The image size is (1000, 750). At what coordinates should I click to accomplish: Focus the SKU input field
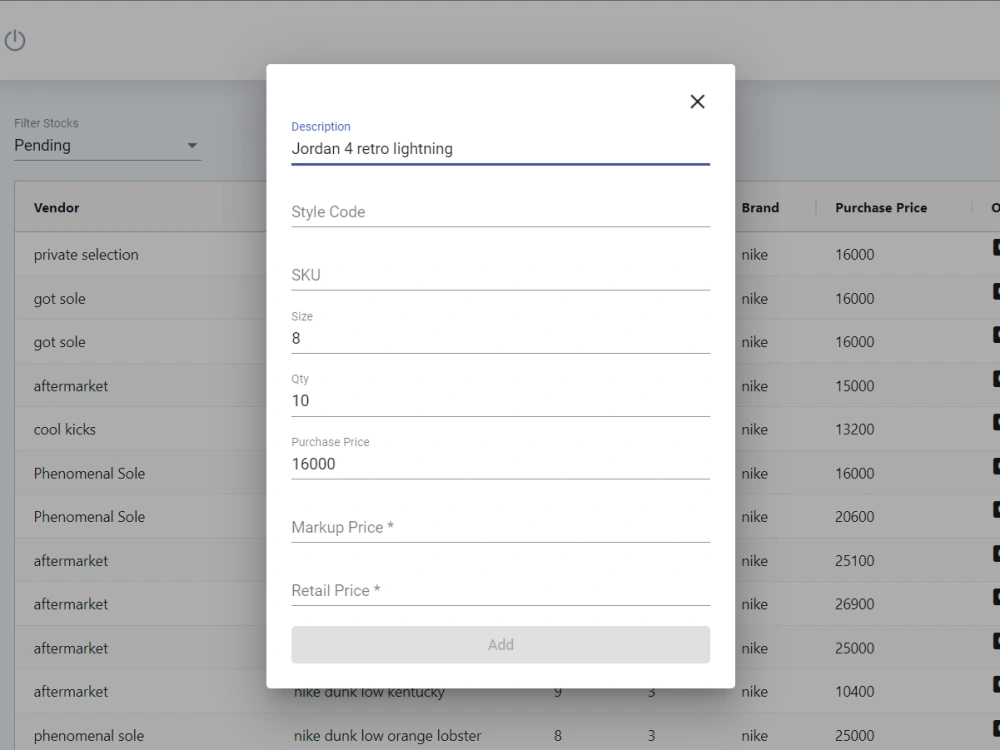[500, 275]
